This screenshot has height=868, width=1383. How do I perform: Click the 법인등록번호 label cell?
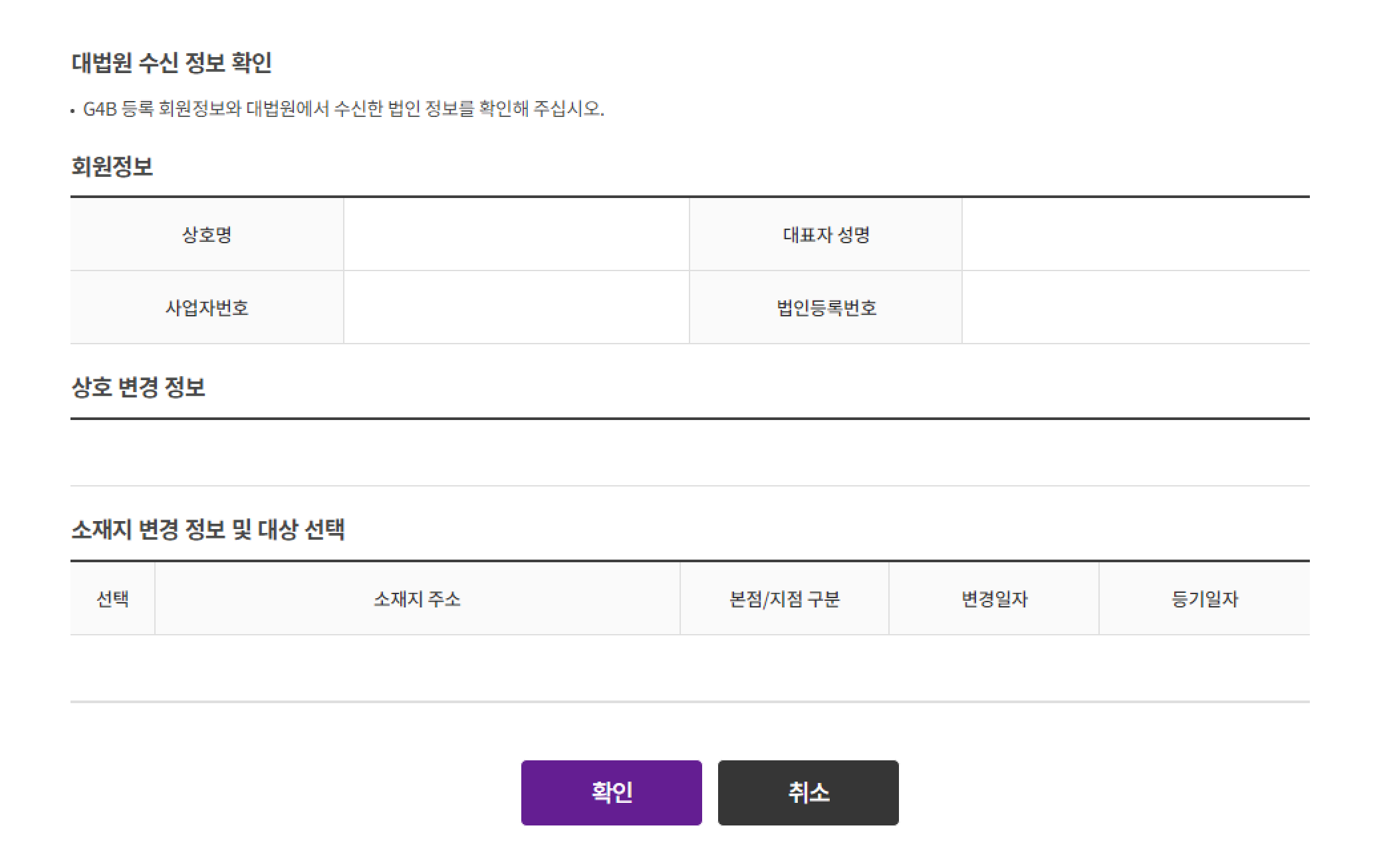824,307
